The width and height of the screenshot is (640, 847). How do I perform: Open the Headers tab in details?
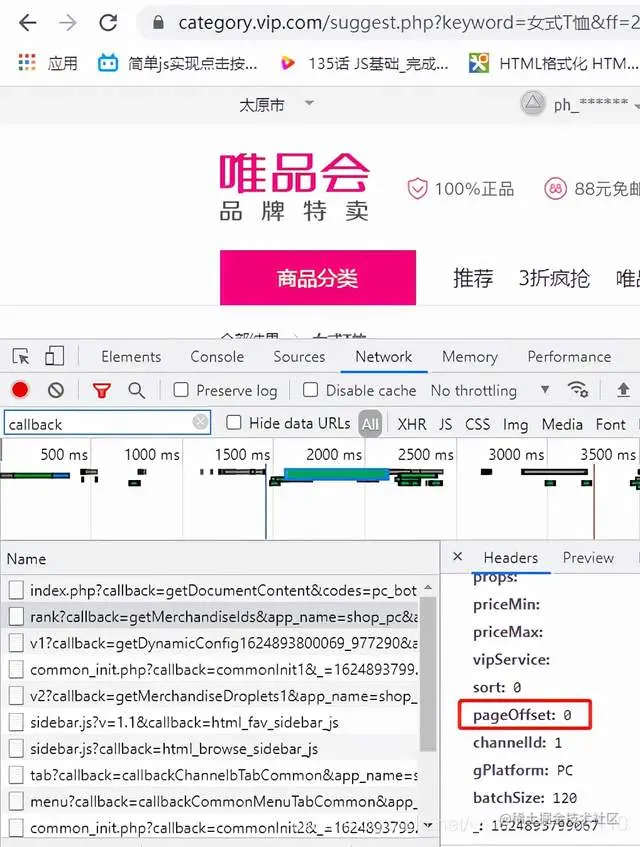(511, 557)
